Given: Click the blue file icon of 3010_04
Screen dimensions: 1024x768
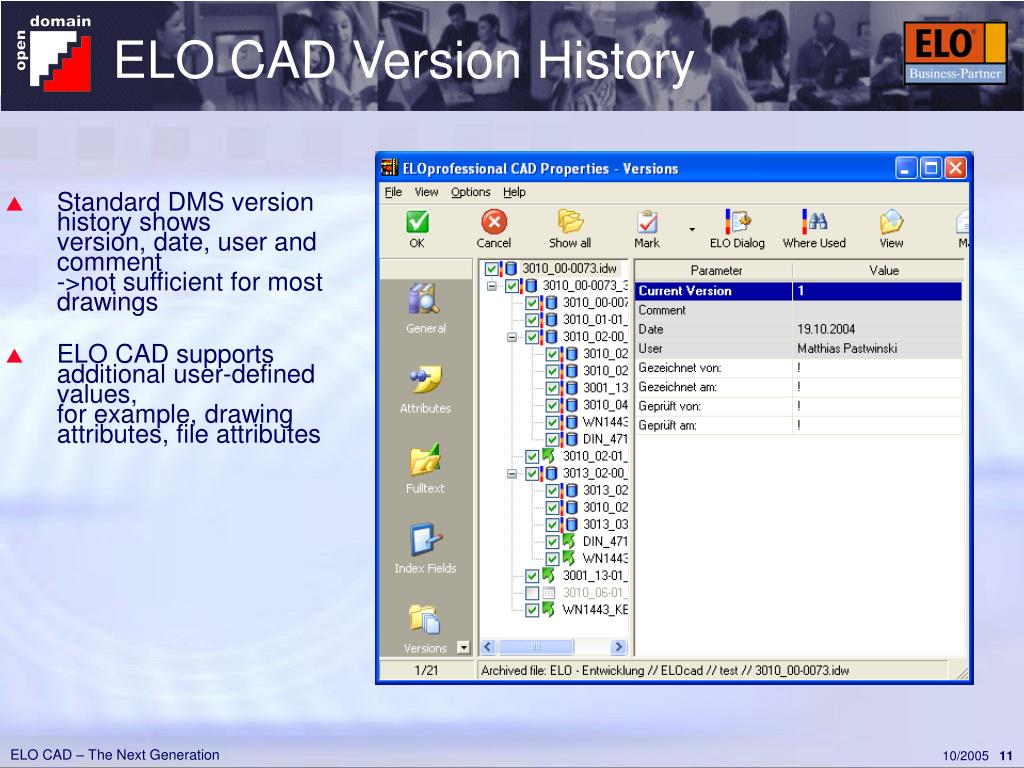Looking at the screenshot, I should pos(572,404).
